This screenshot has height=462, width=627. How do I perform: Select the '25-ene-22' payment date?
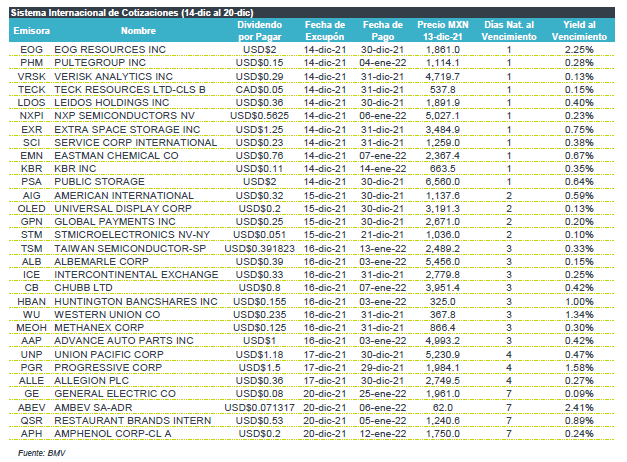coord(383,394)
